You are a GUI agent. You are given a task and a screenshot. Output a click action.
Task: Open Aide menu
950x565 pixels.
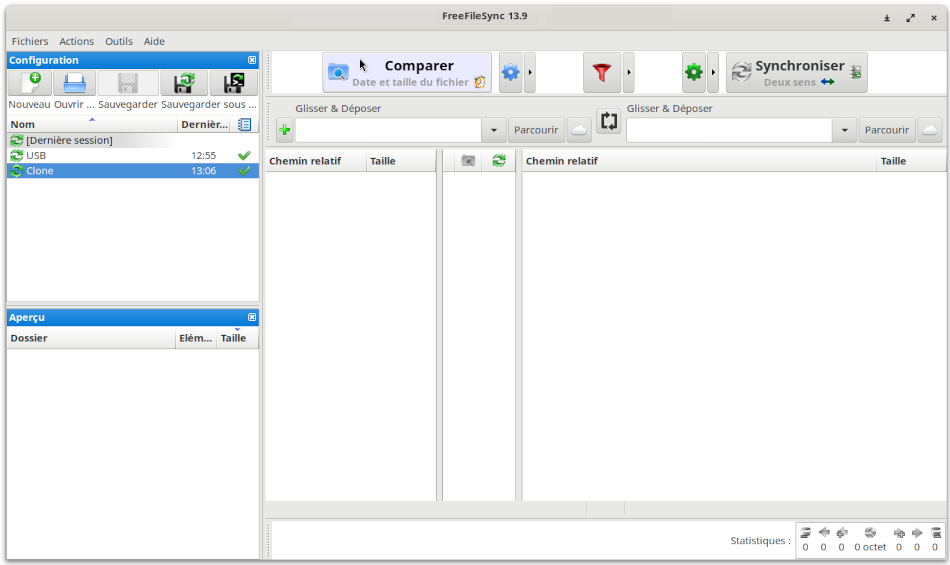154,41
